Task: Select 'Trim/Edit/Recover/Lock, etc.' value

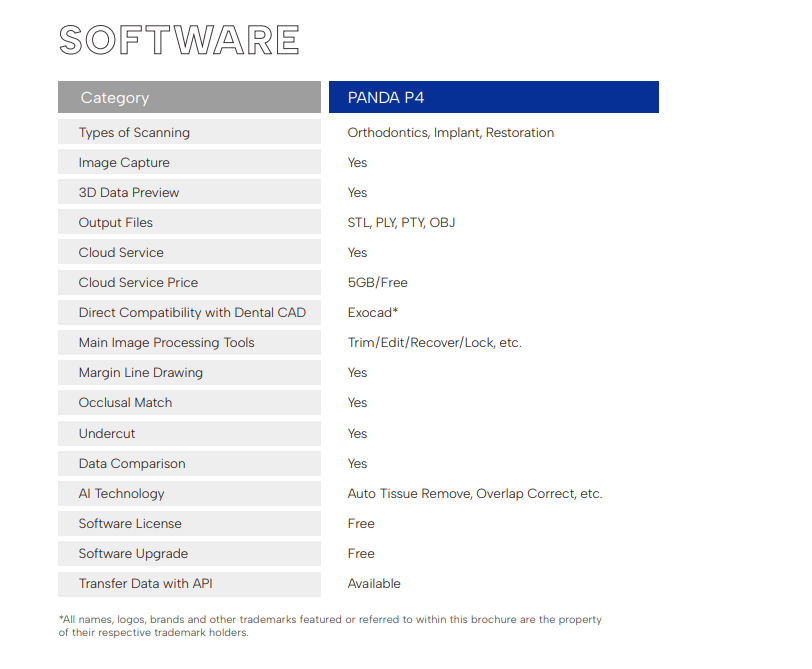Action: pyautogui.click(x=434, y=343)
